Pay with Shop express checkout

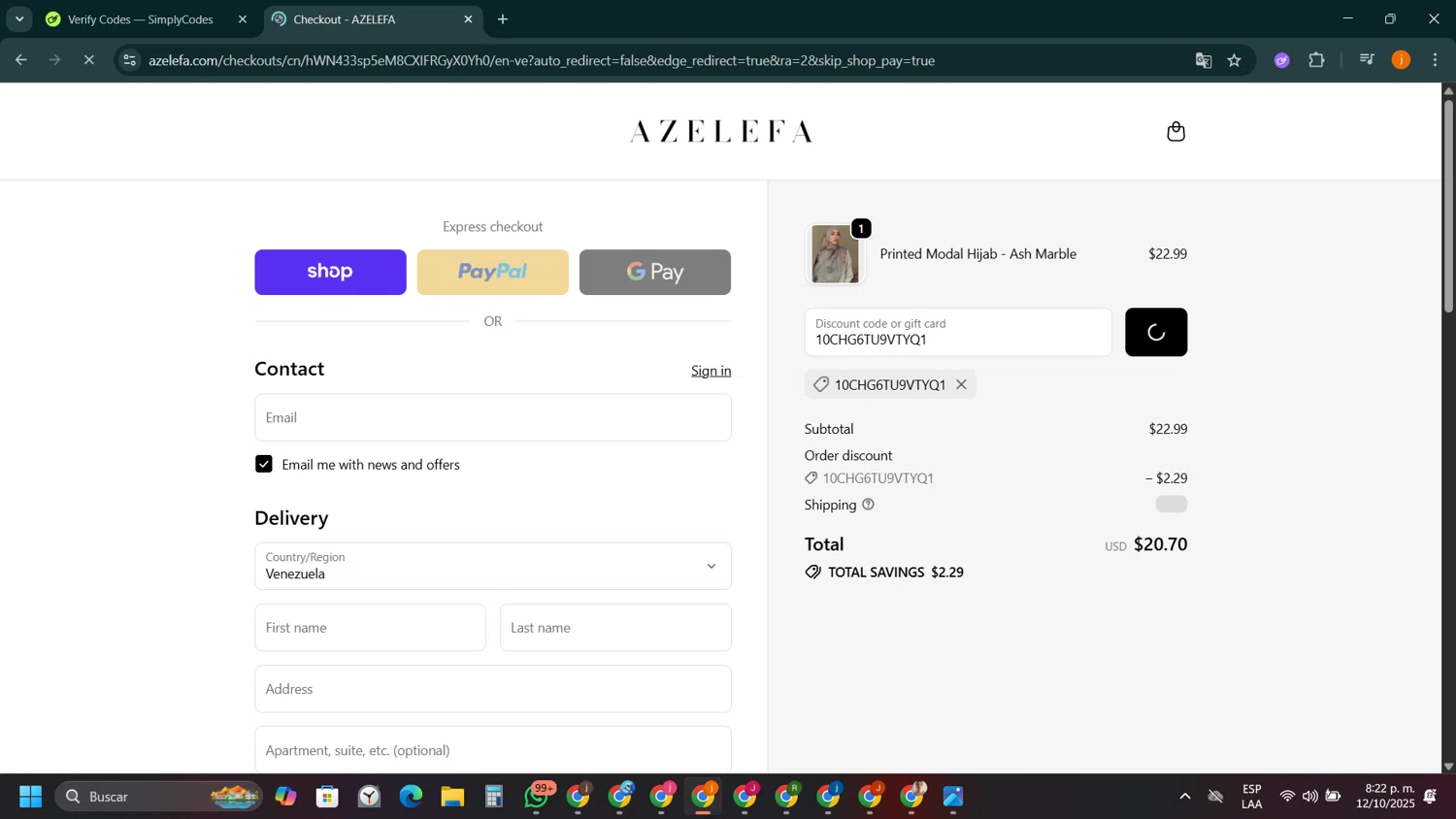pyautogui.click(x=330, y=272)
